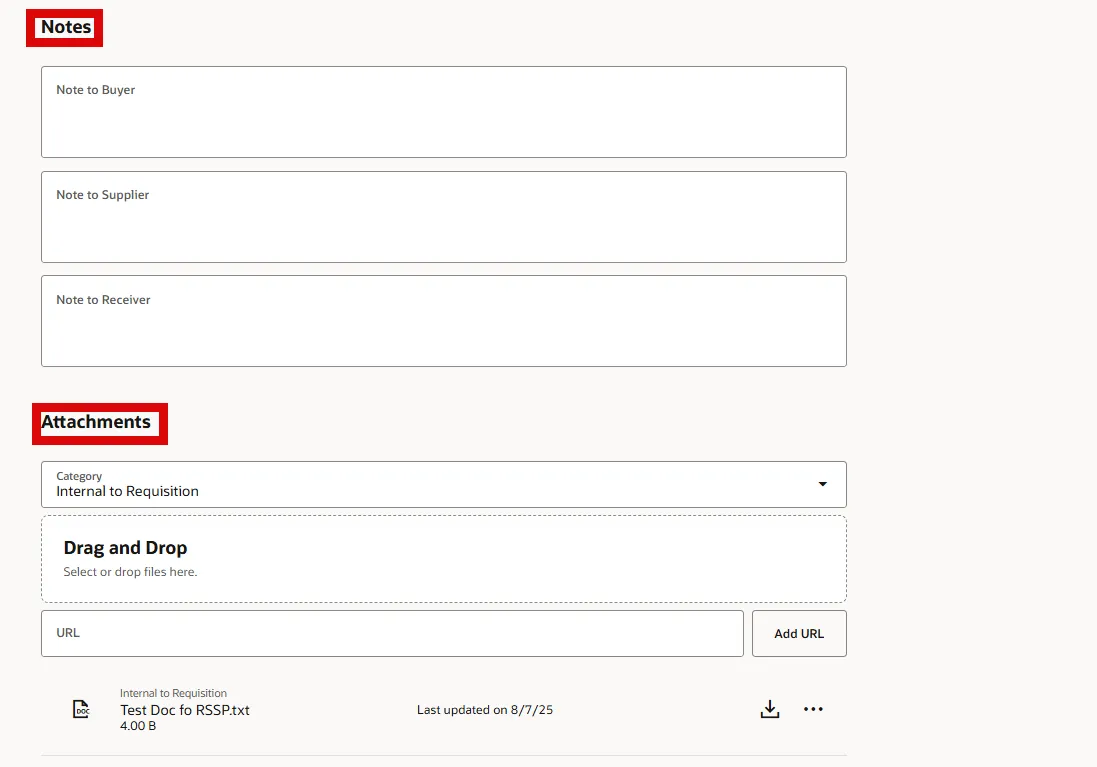Screen dimensions: 1097x767
Task: Click the DOC file type icon
Action: 81,710
